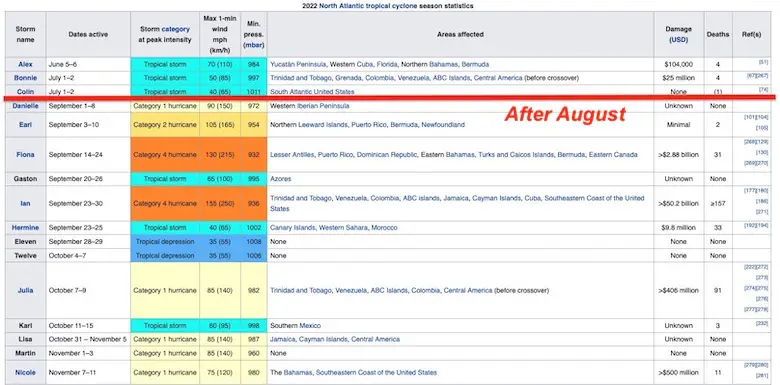
Task: Open the Julia storm link
Action: point(25,290)
